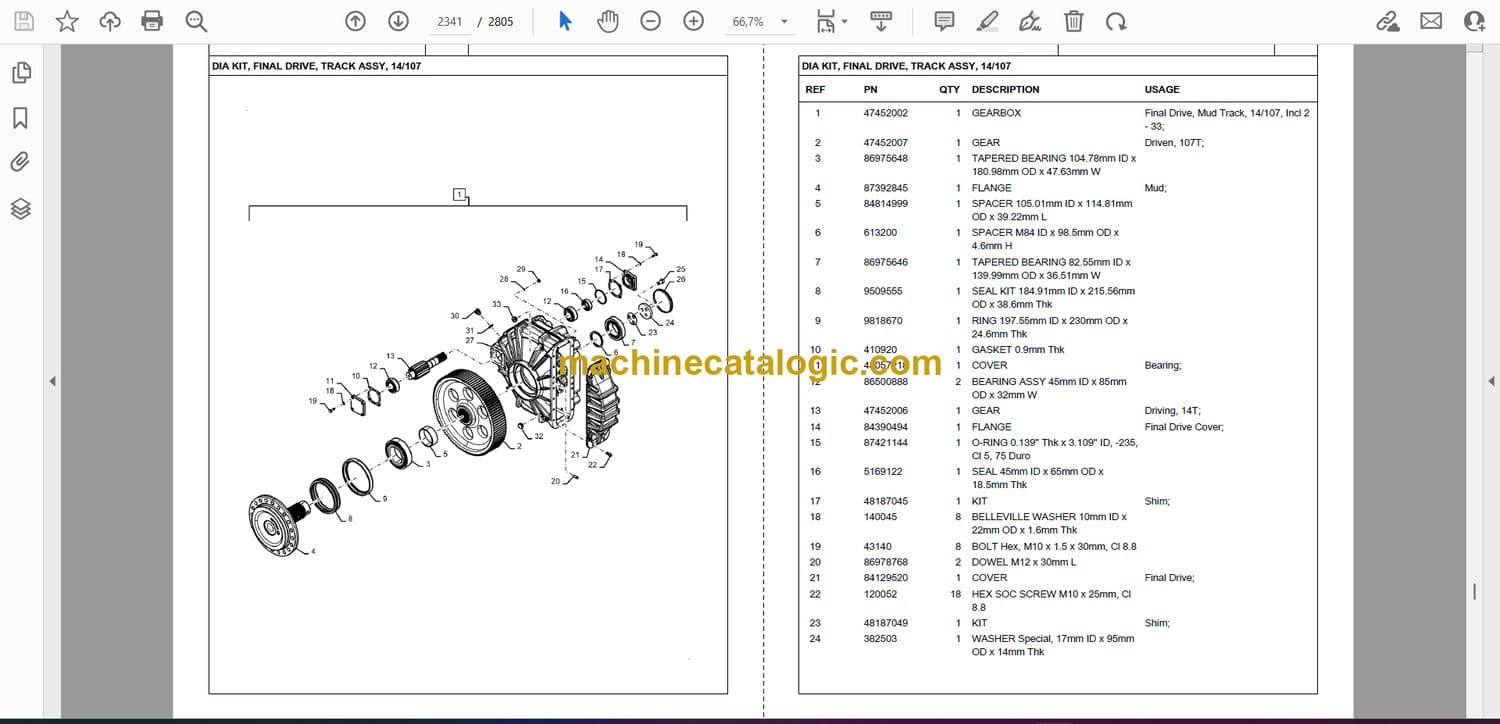Activate the selection arrow tool
The image size is (1500, 724).
point(565,21)
